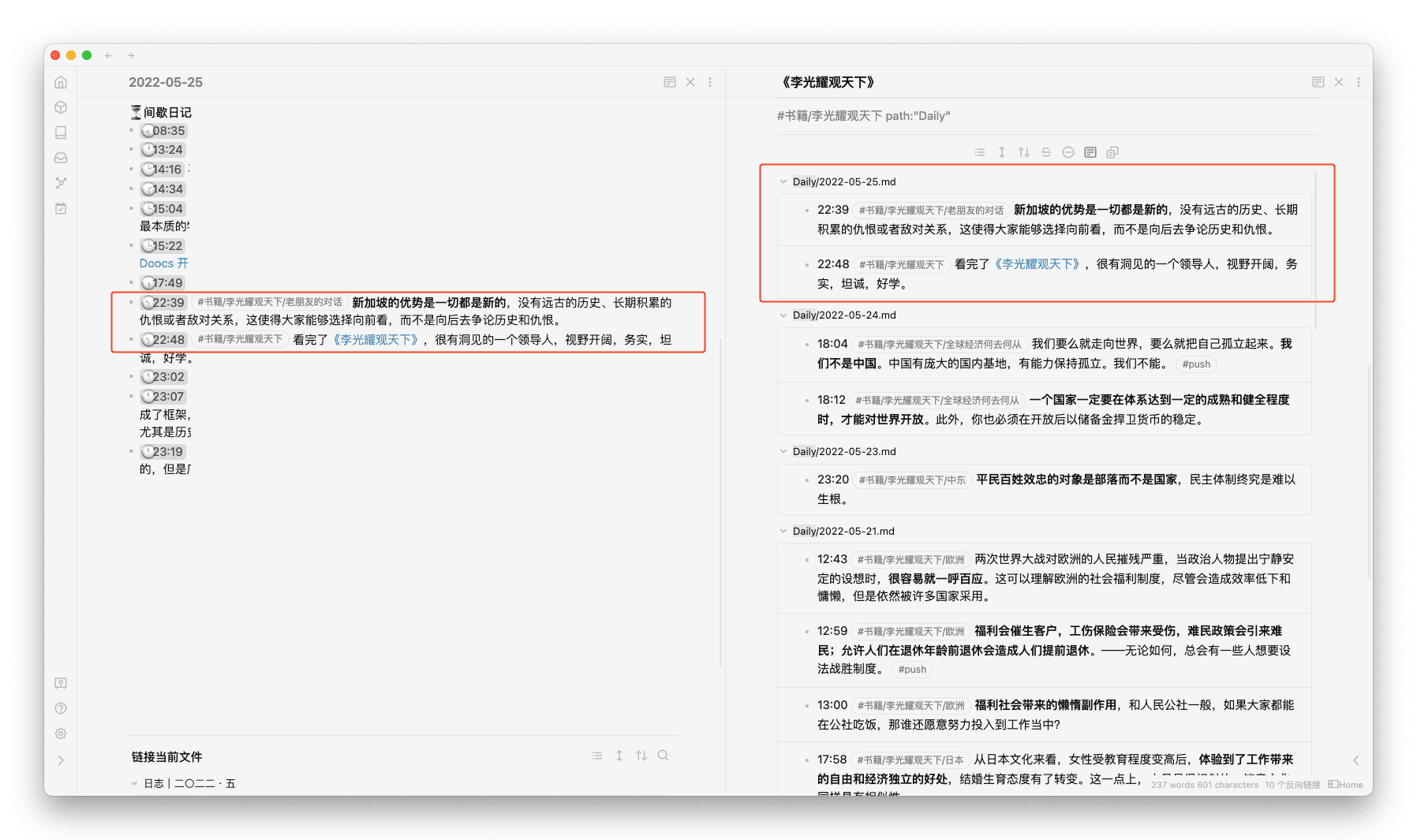Open the settings gear icon
The image size is (1417, 840).
pos(61,734)
